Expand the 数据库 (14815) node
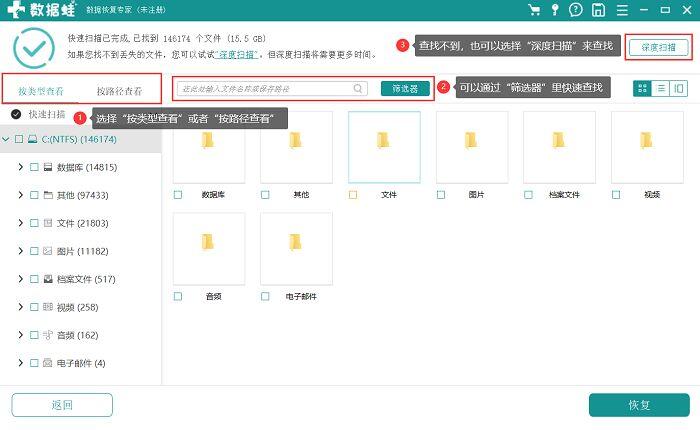Viewport: 700px width, 430px height. point(21,167)
